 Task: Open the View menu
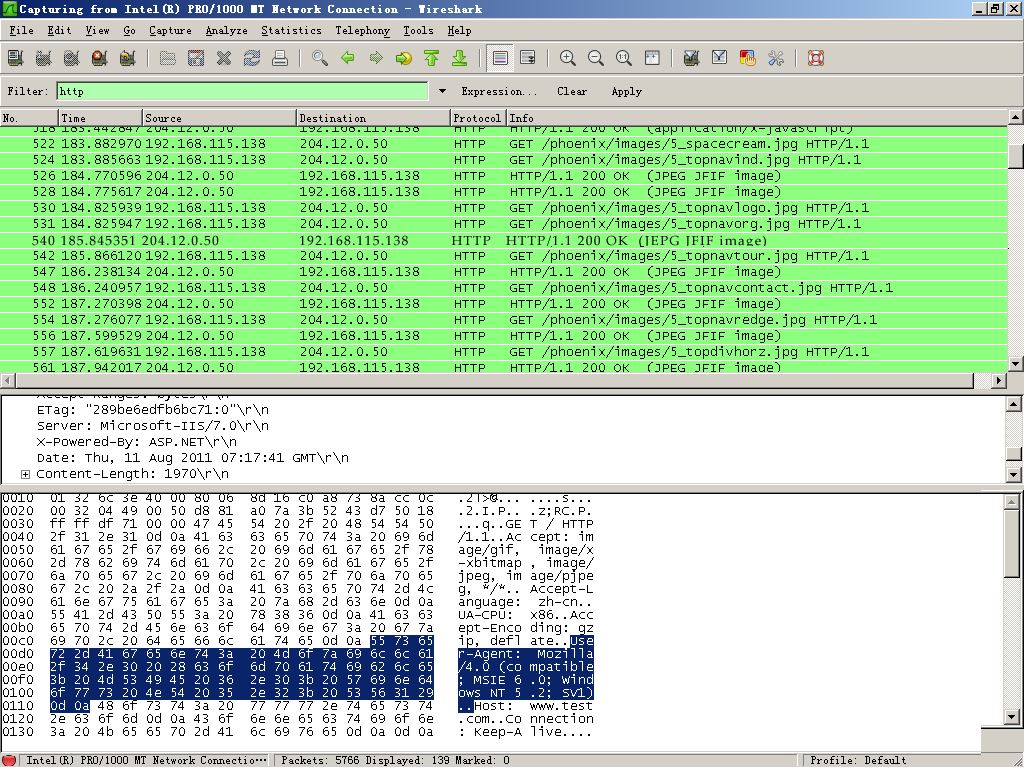click(97, 31)
